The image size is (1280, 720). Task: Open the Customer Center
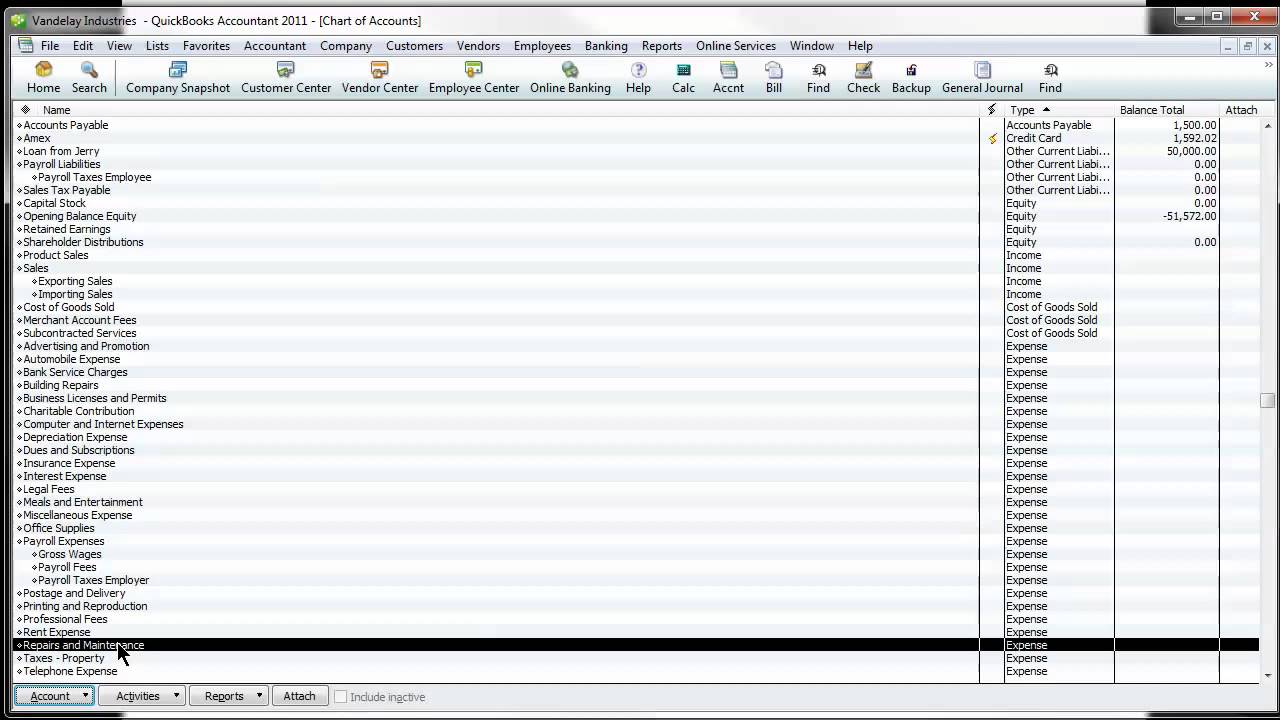[286, 78]
